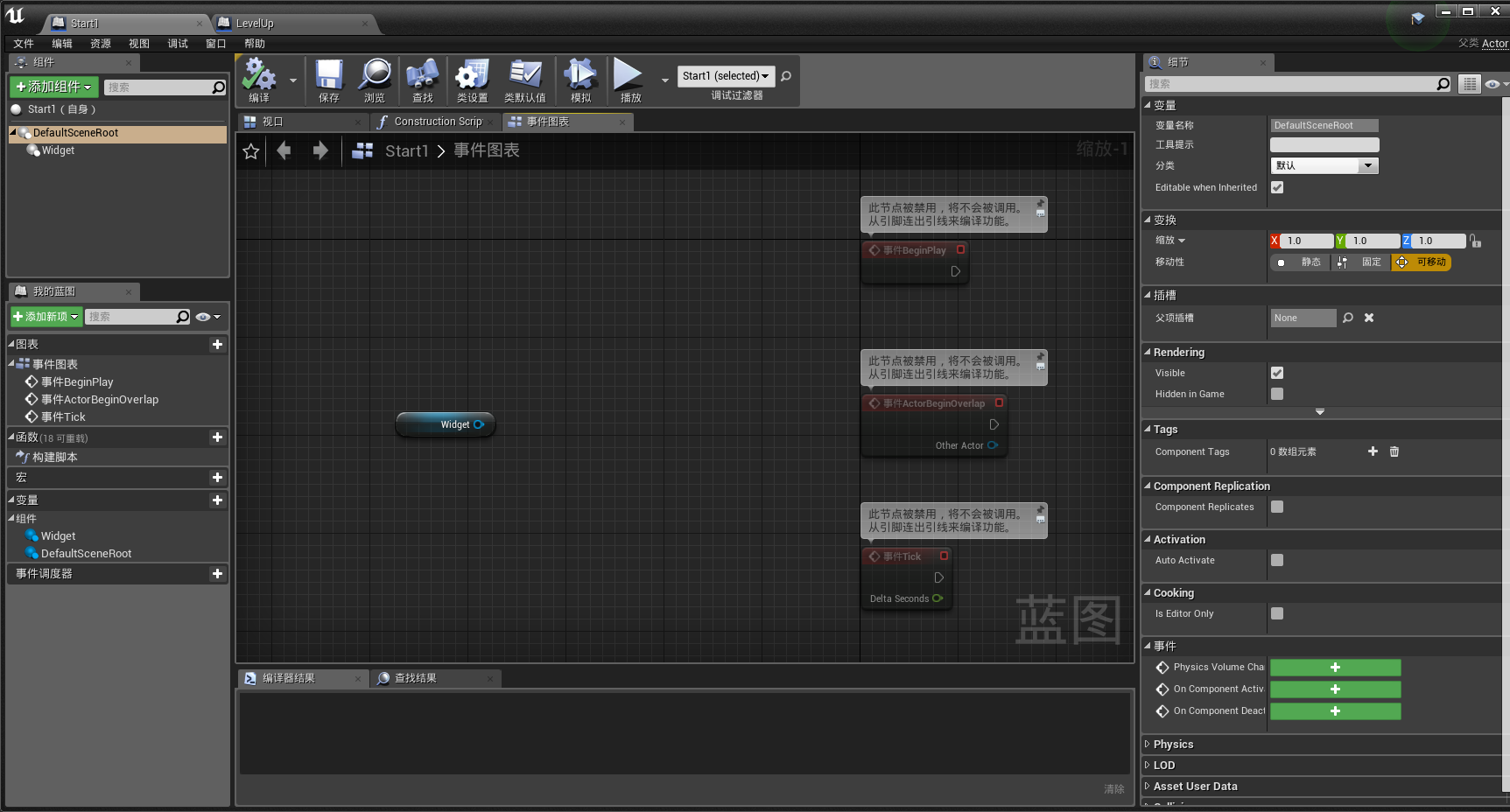Open the Class Defaults panel

point(525,80)
